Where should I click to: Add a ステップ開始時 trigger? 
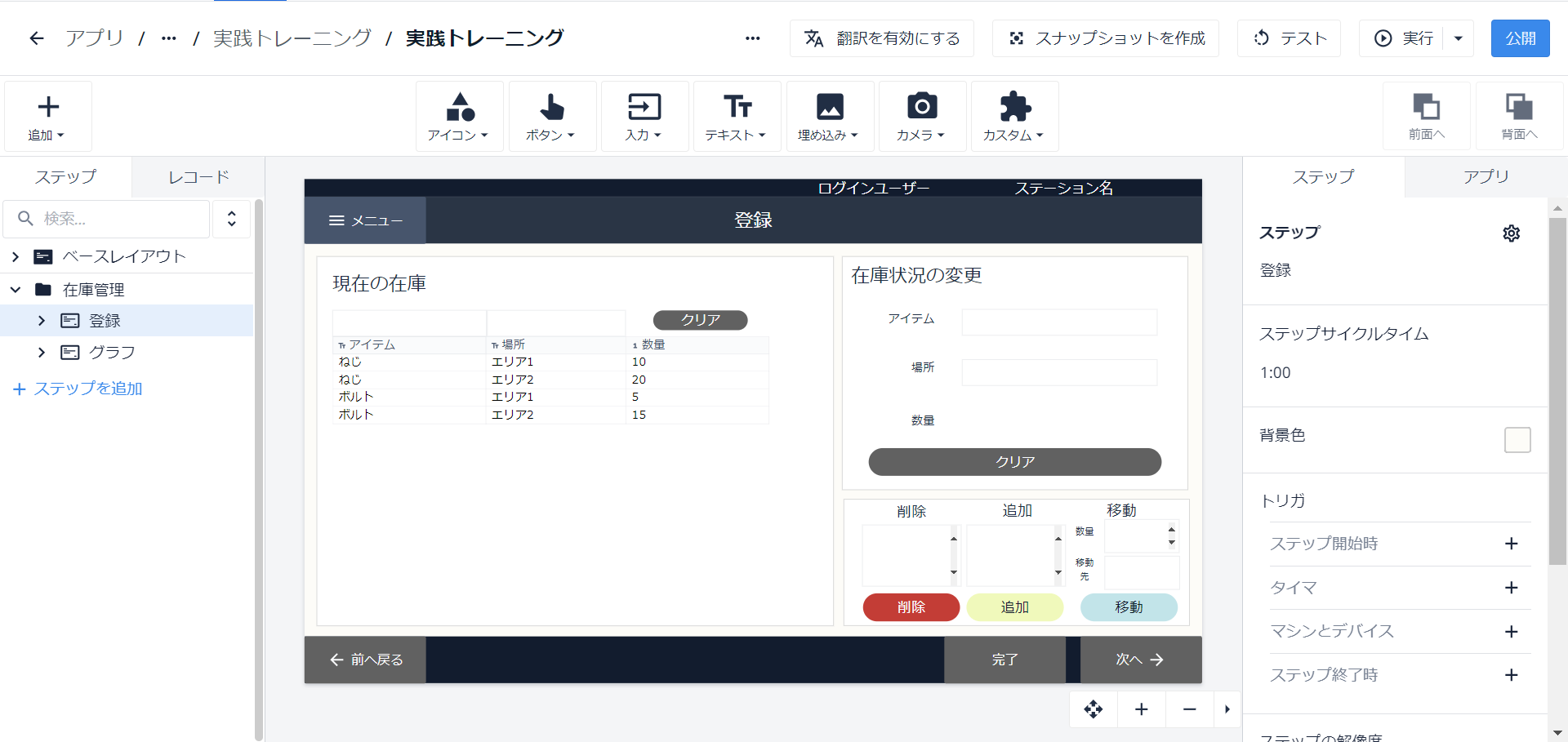pos(1512,544)
